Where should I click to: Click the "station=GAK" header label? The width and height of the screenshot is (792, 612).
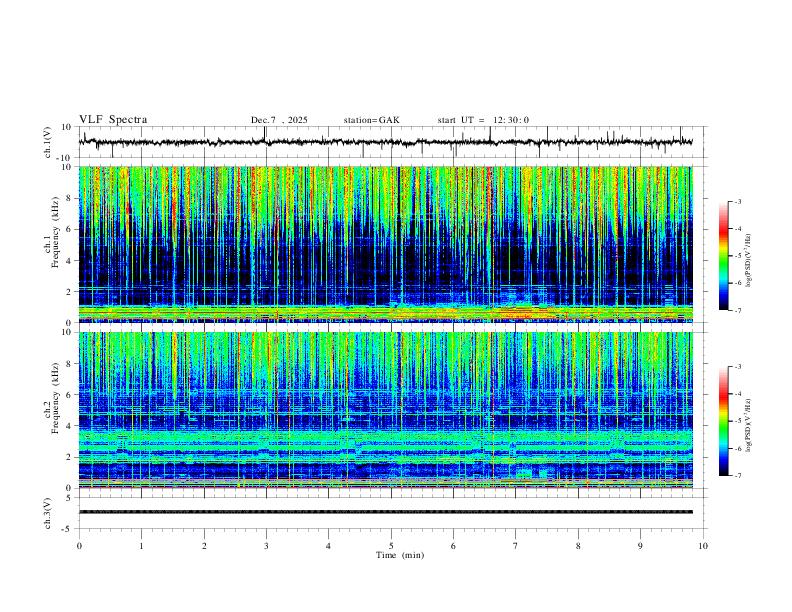click(371, 120)
